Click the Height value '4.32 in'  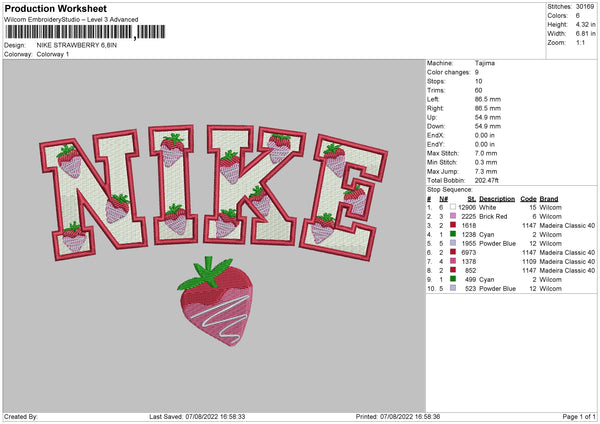[585, 24]
